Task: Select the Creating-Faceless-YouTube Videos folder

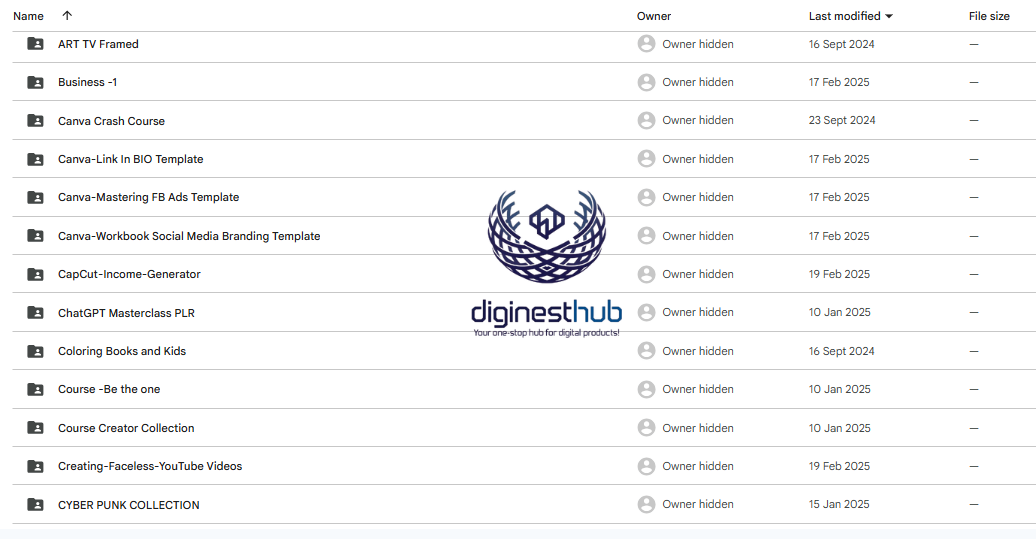Action: pos(150,466)
